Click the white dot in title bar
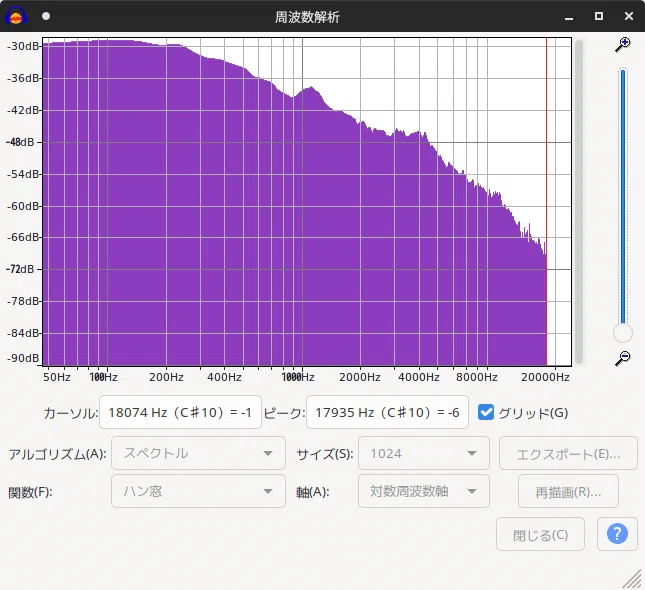The image size is (645, 590). tap(46, 16)
